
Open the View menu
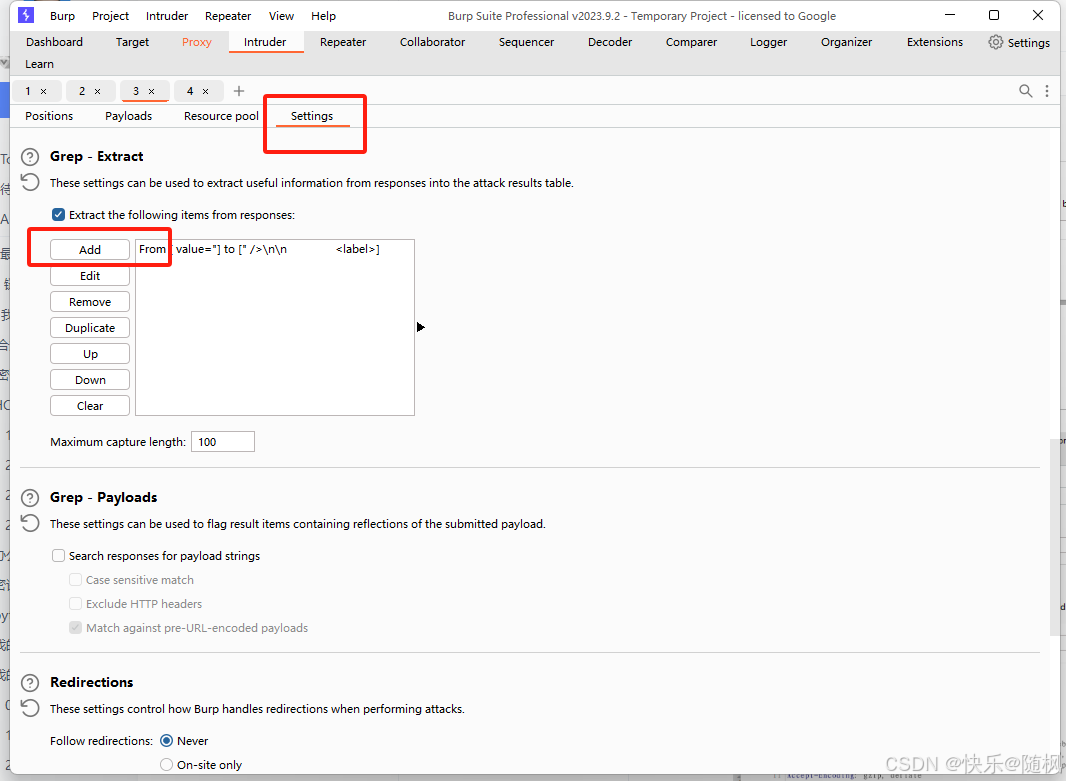[281, 16]
